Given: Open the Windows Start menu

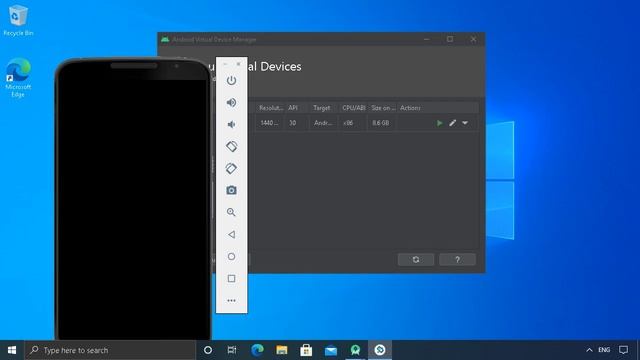Looking at the screenshot, I should (12, 350).
